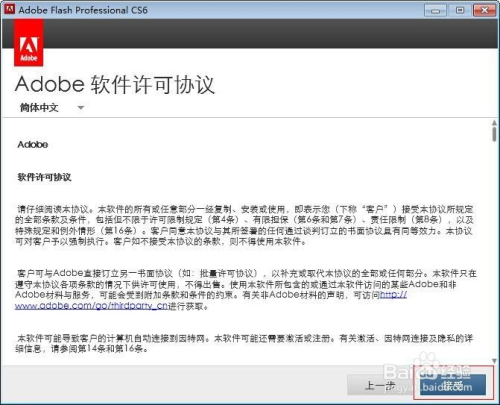
Task: Click paragraph starting 本软件可能导致客户的计算机
Action: click(x=244, y=344)
